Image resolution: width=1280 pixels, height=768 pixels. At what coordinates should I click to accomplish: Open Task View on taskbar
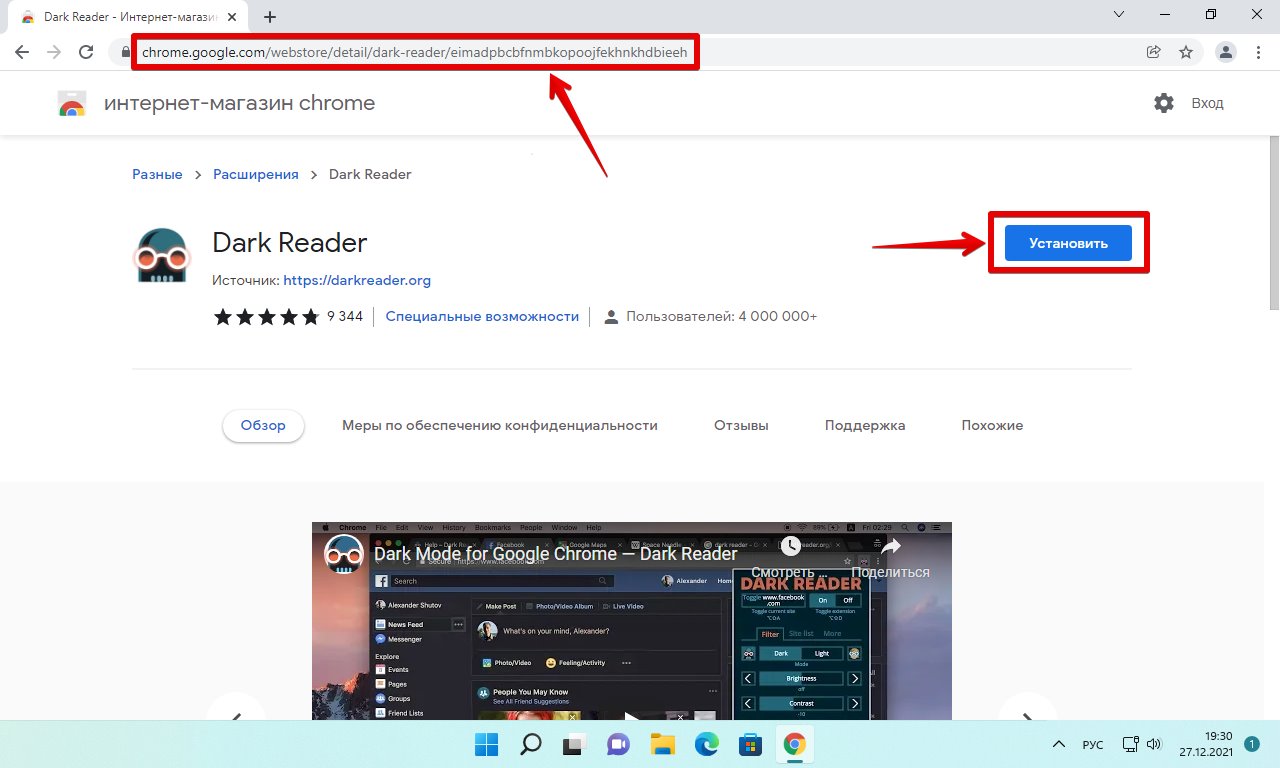tap(574, 744)
